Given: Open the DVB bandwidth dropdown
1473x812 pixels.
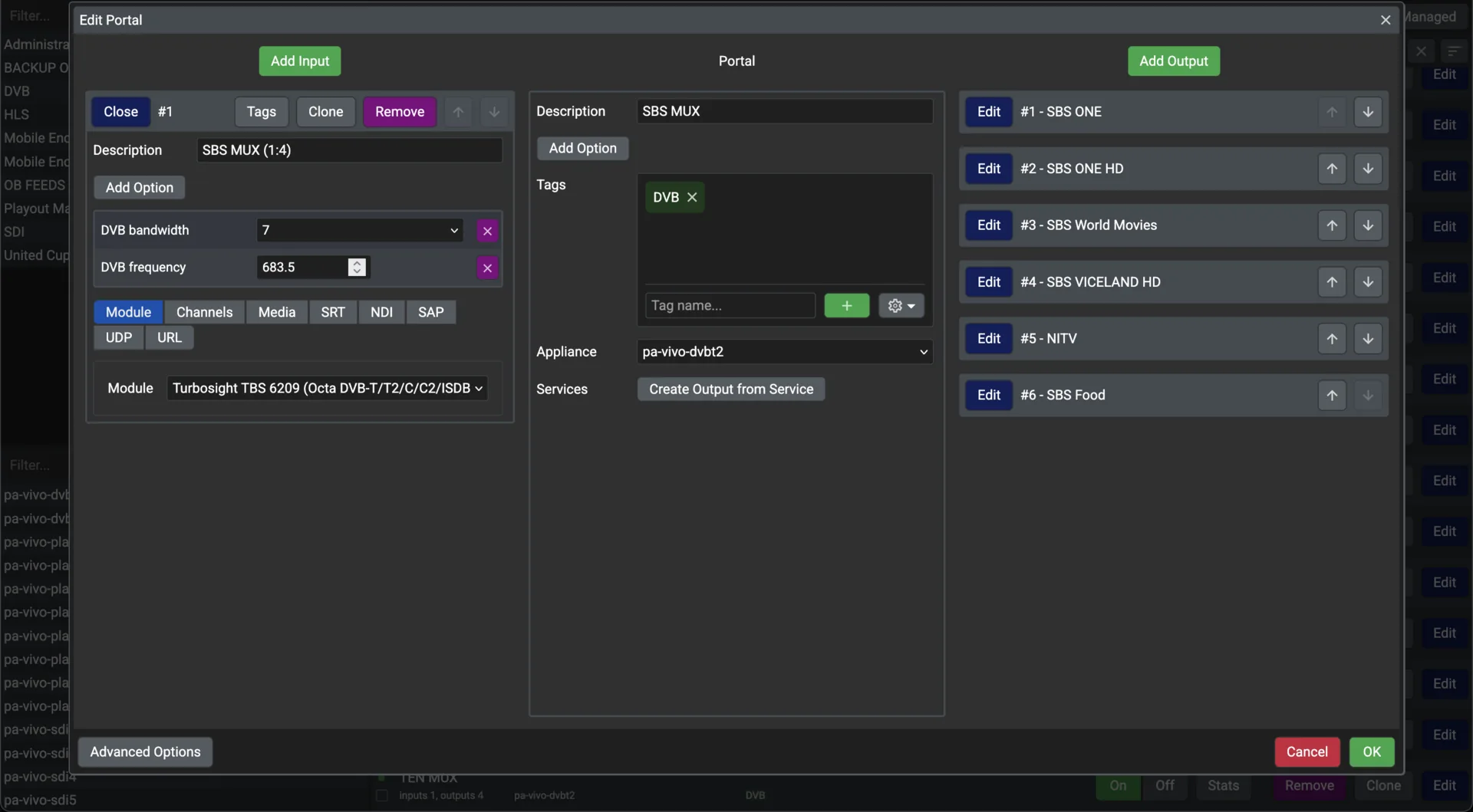Looking at the screenshot, I should coord(359,230).
